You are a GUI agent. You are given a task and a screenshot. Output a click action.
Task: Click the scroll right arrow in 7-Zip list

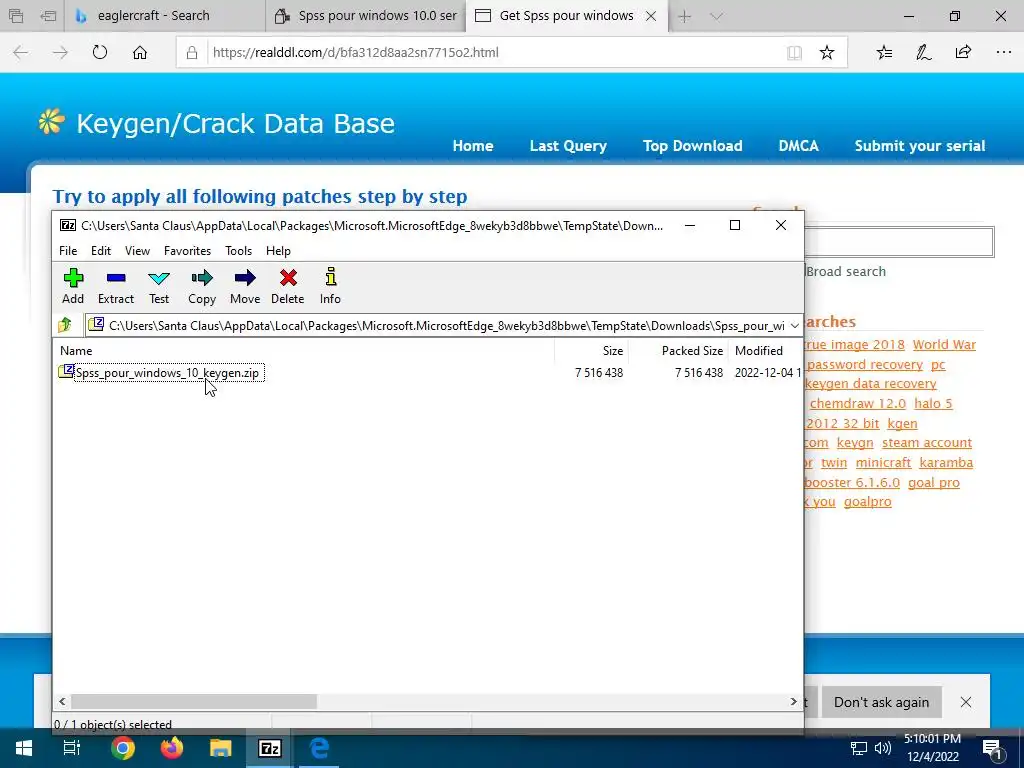point(793,701)
